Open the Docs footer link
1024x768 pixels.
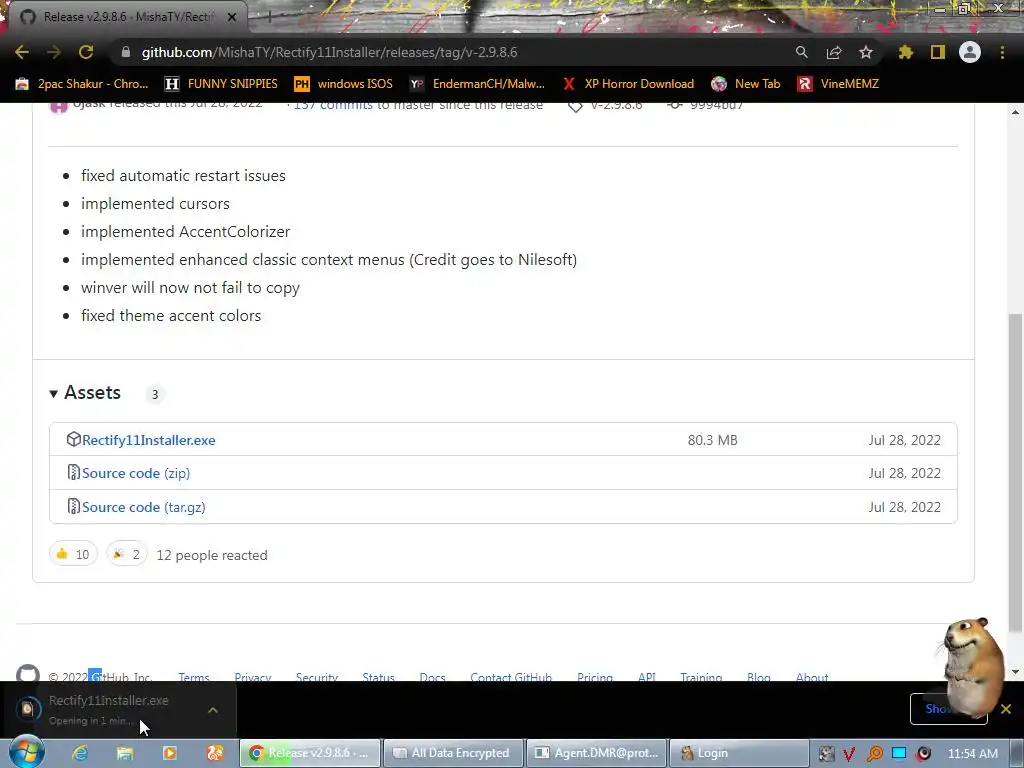[432, 677]
